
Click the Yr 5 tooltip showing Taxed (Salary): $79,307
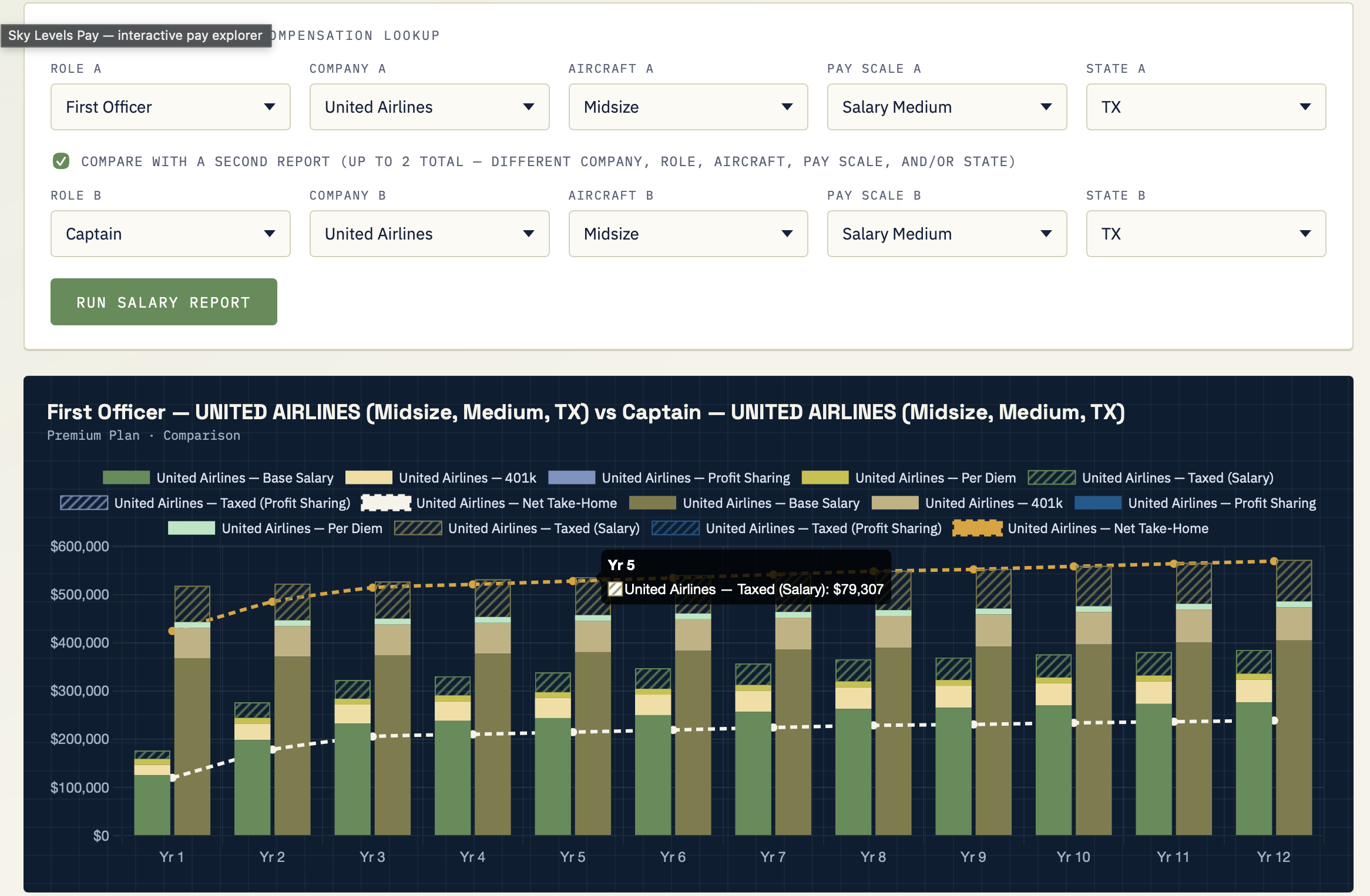(x=746, y=577)
